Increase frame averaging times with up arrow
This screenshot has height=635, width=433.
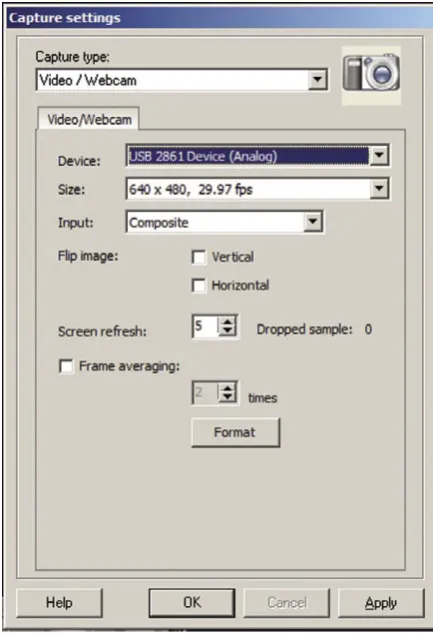coord(228,388)
